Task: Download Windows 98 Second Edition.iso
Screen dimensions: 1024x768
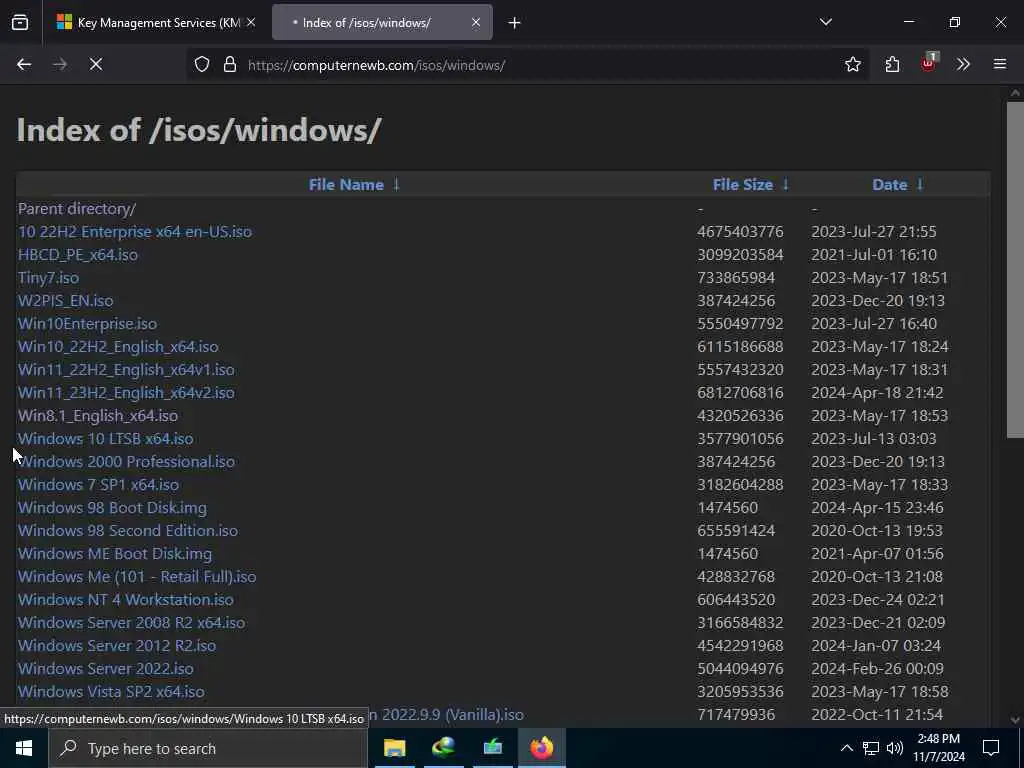Action: tap(128, 530)
